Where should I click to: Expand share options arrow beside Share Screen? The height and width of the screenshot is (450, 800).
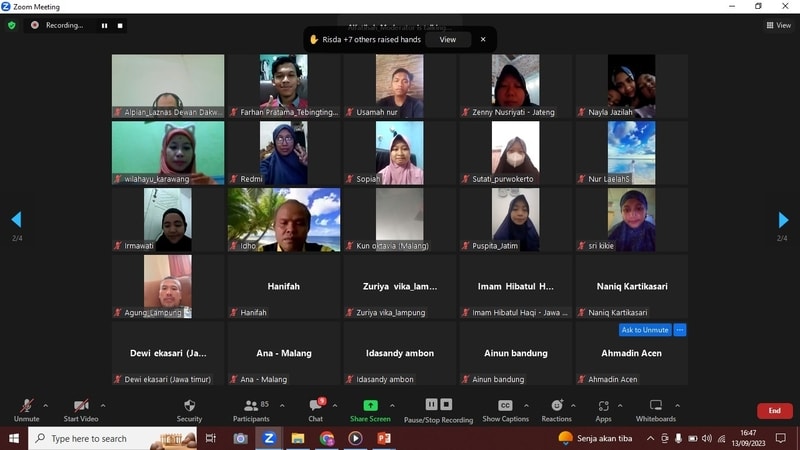tap(392, 406)
